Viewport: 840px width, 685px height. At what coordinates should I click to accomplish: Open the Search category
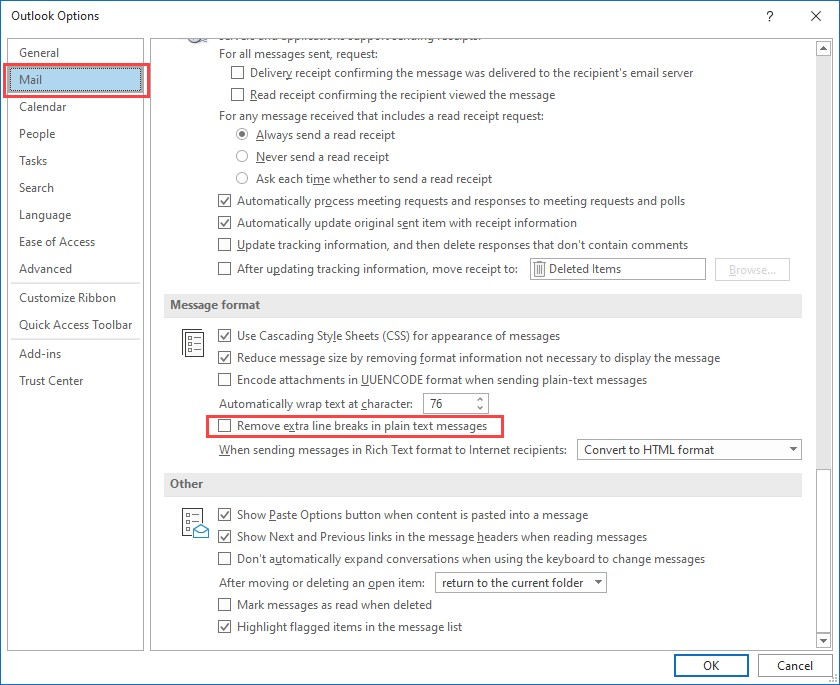click(x=76, y=187)
